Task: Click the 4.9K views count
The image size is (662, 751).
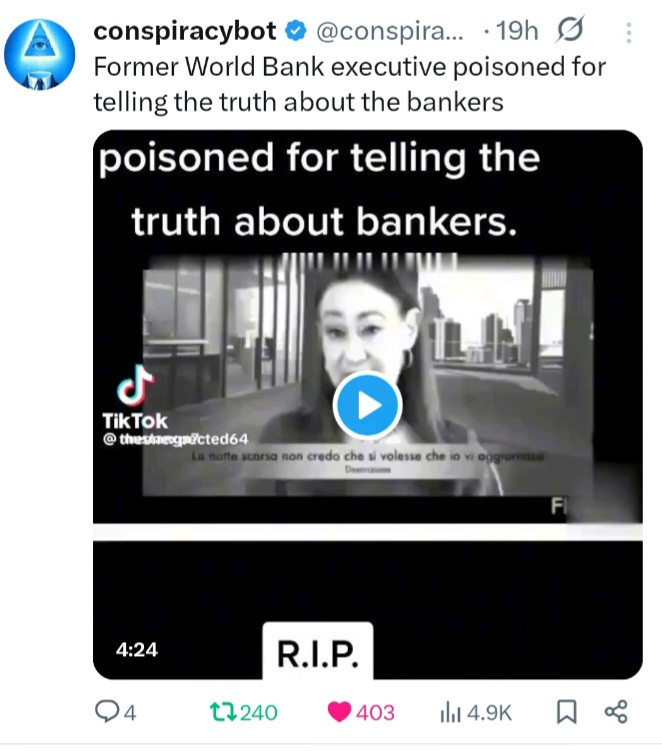Action: coord(490,713)
